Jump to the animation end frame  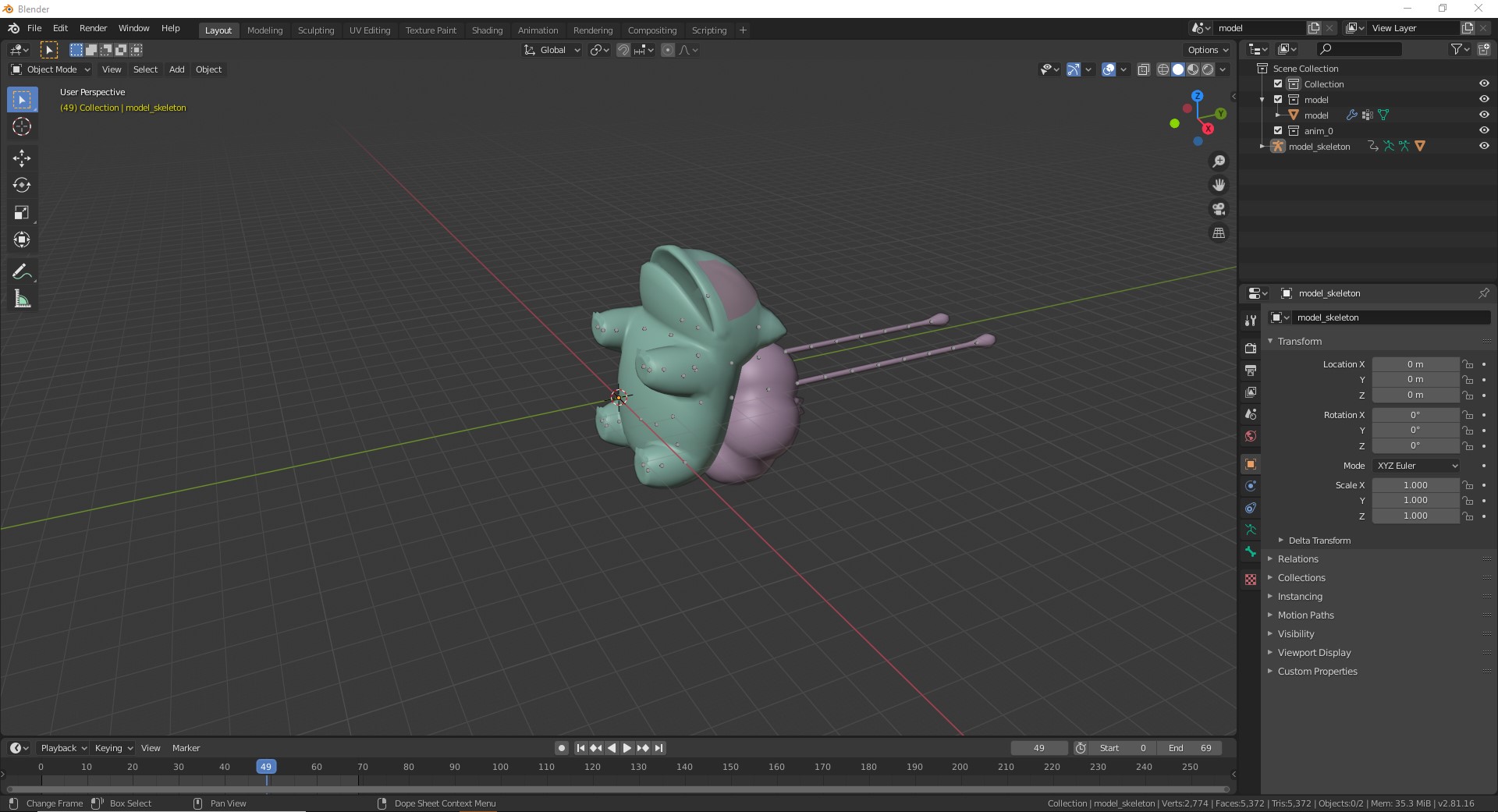(x=658, y=748)
